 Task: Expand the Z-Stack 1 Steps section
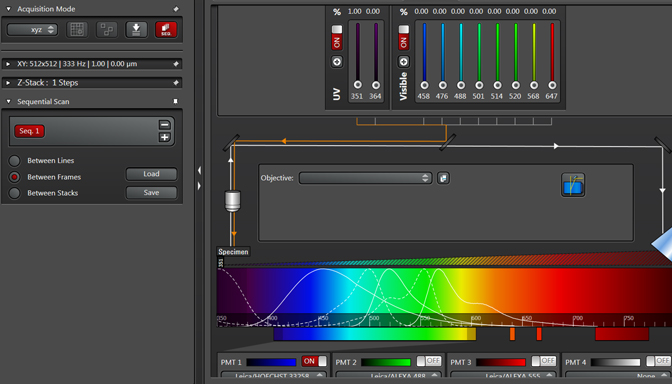pos(8,83)
